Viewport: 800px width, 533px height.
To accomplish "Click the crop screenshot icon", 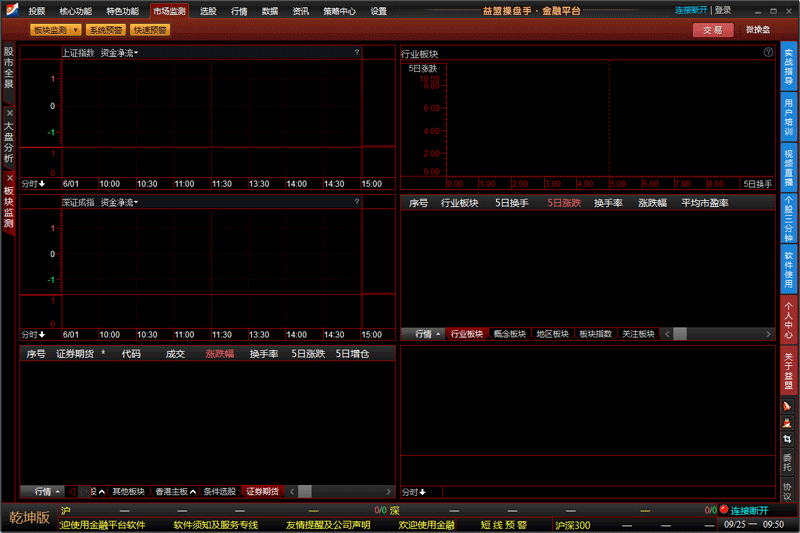I will [787, 439].
